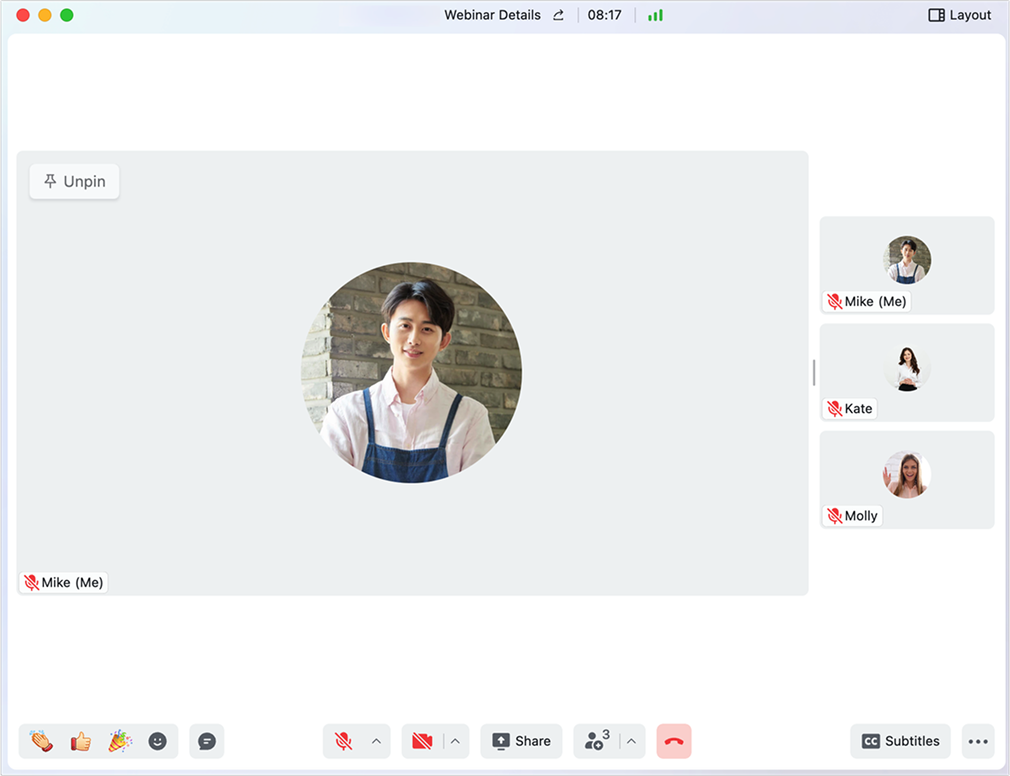Click Kate's muted mic icon
This screenshot has width=1010, height=776.
[x=835, y=409]
